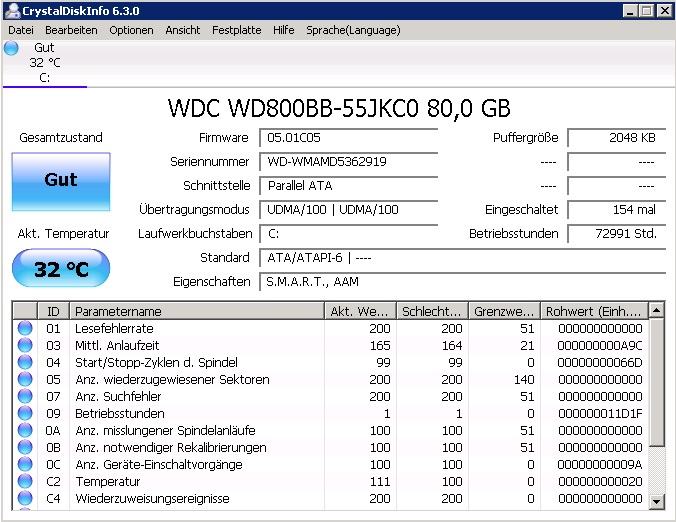
Task: Open the Hilfe menu
Action: 283,30
